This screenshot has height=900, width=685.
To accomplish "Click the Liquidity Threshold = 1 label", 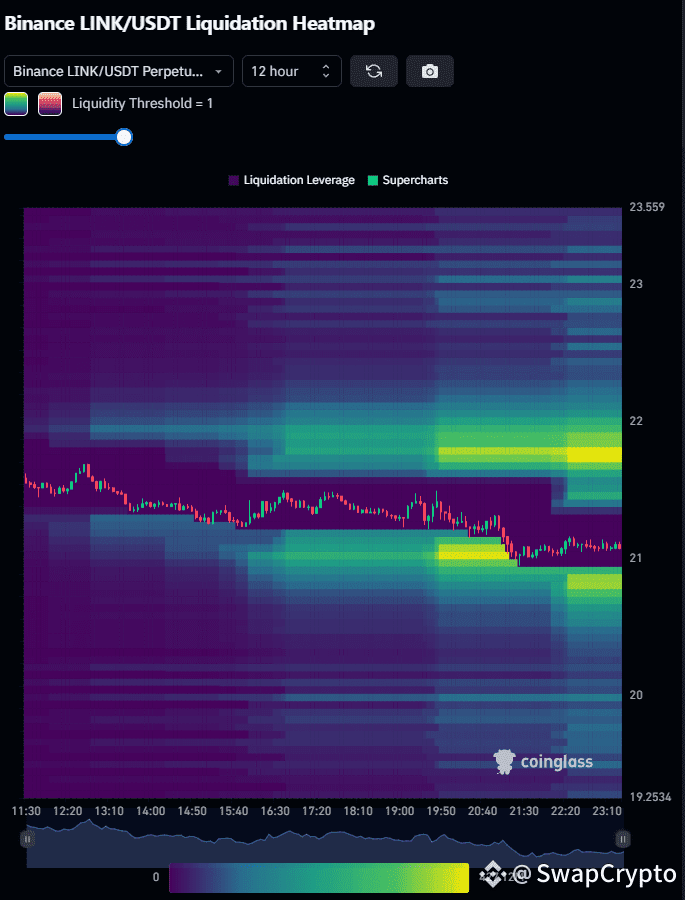I will pyautogui.click(x=142, y=104).
